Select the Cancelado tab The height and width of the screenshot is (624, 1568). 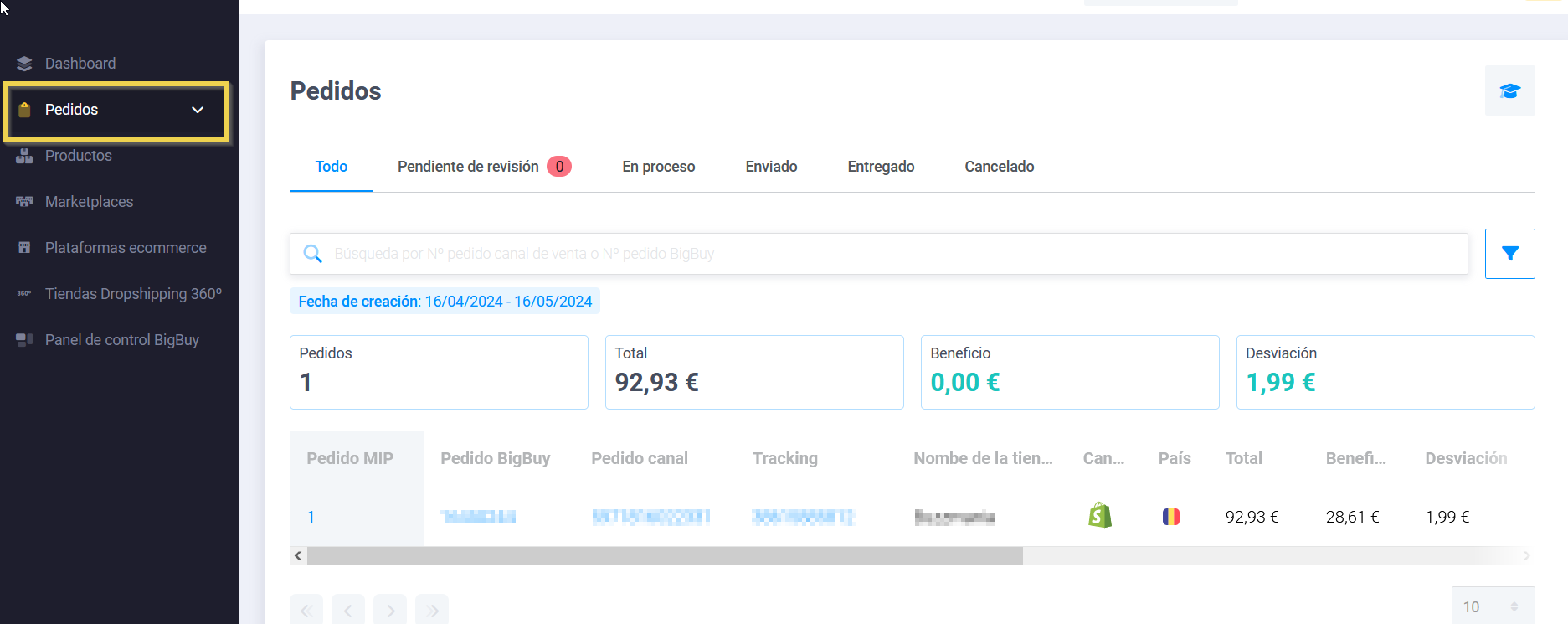(x=999, y=167)
